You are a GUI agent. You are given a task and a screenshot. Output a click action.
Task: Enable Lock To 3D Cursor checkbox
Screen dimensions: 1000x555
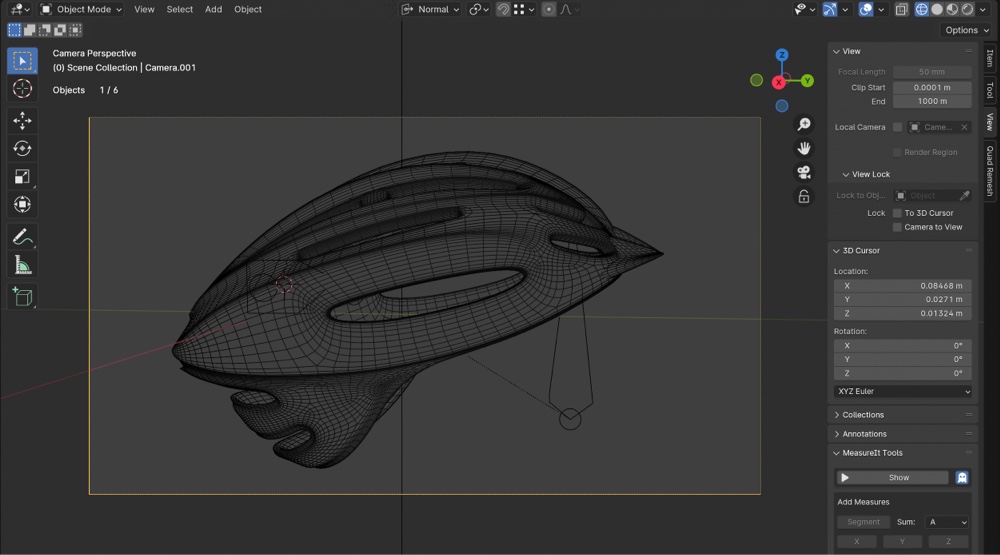(x=897, y=213)
